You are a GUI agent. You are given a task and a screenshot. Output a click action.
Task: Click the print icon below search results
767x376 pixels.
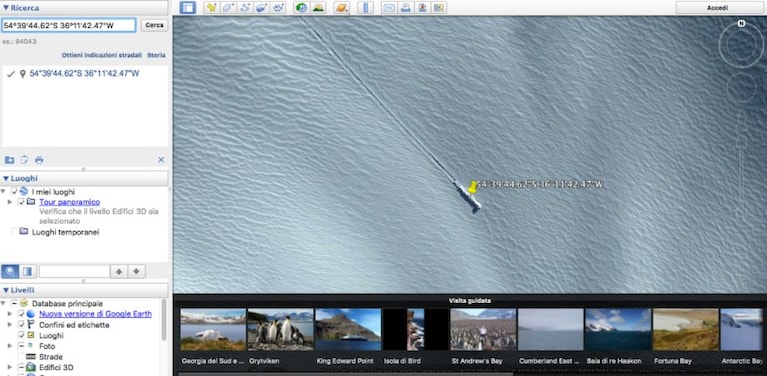39,160
